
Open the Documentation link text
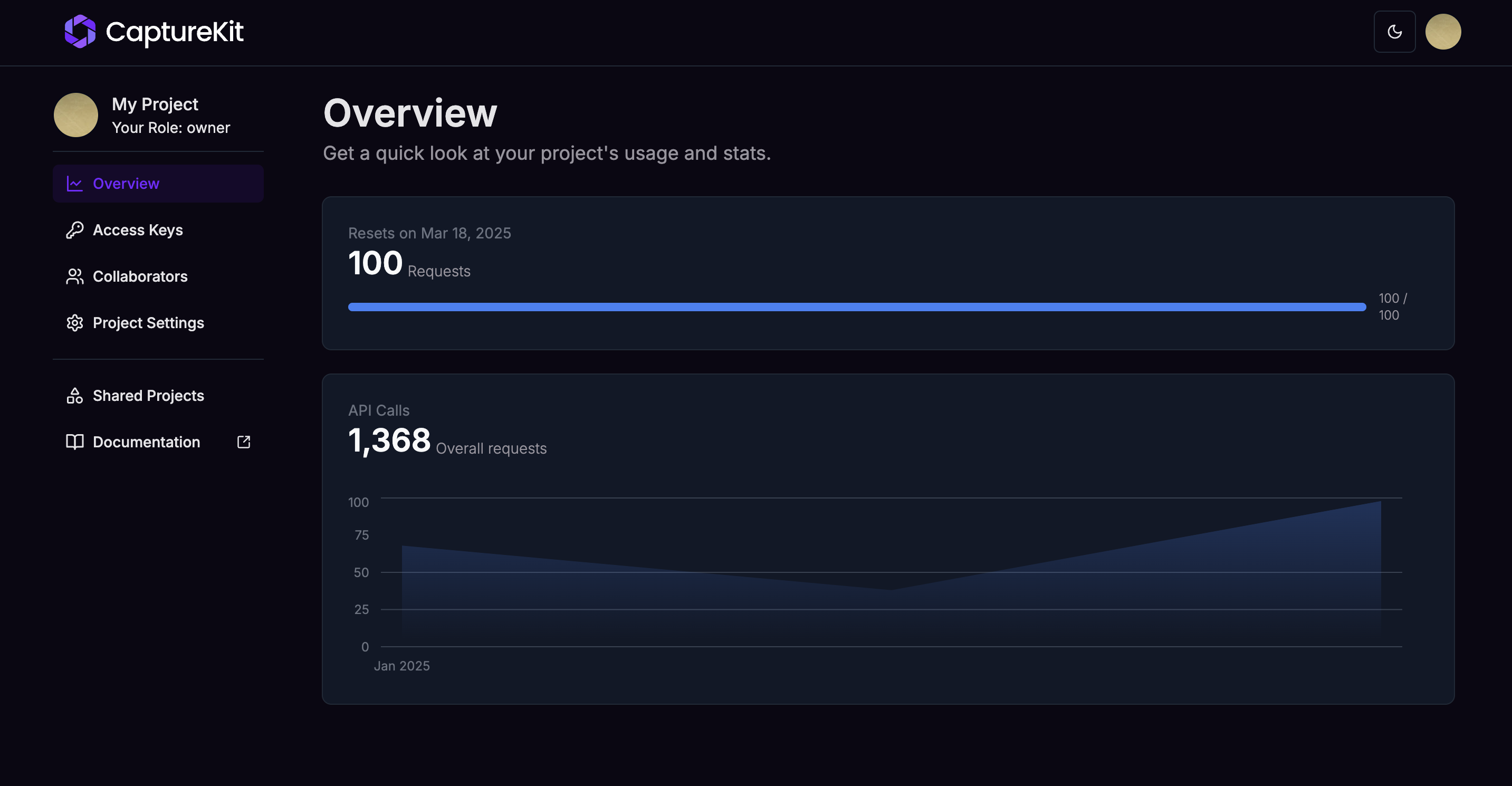pyautogui.click(x=146, y=442)
